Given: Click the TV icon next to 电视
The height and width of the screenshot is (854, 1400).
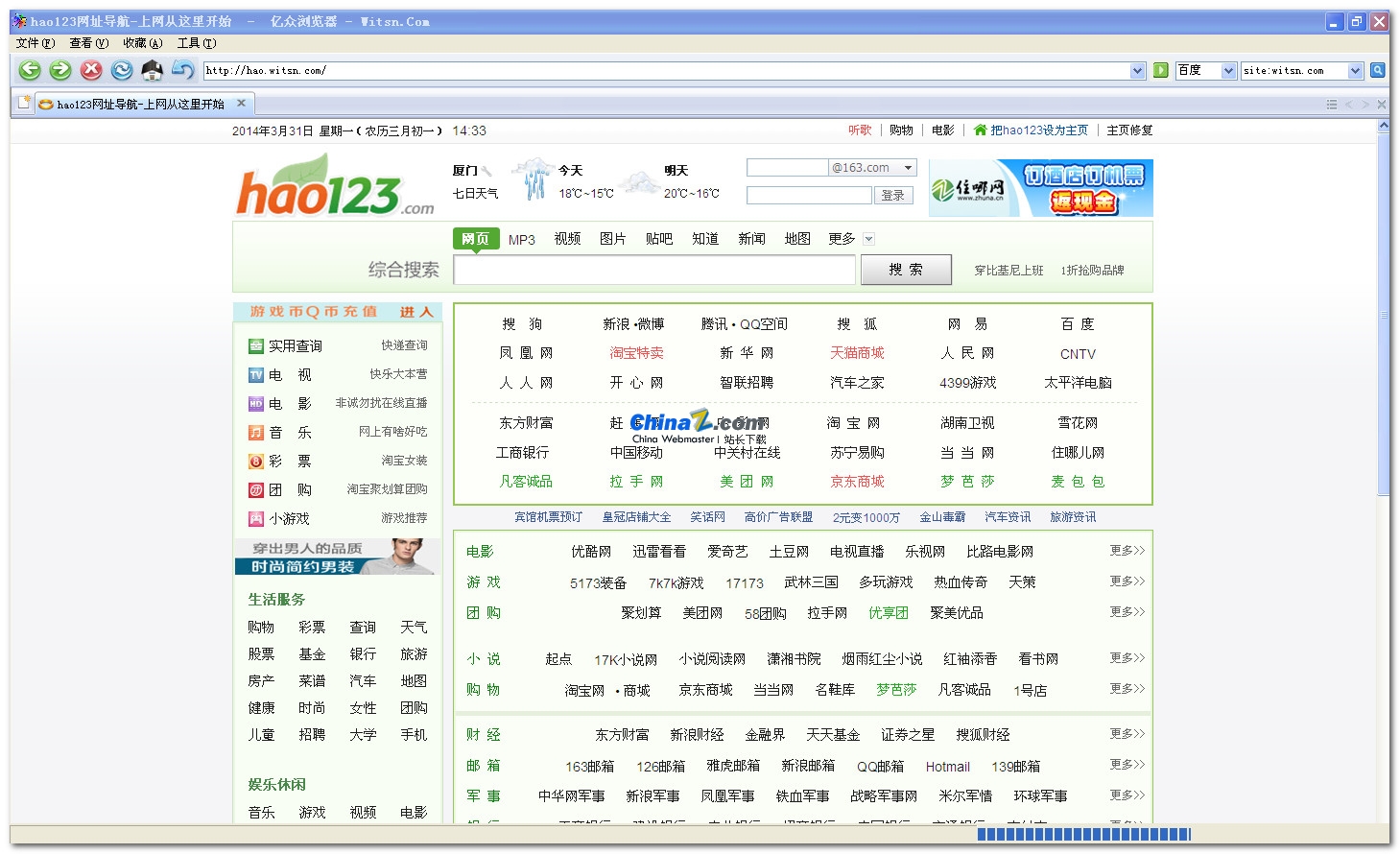Looking at the screenshot, I should (256, 375).
